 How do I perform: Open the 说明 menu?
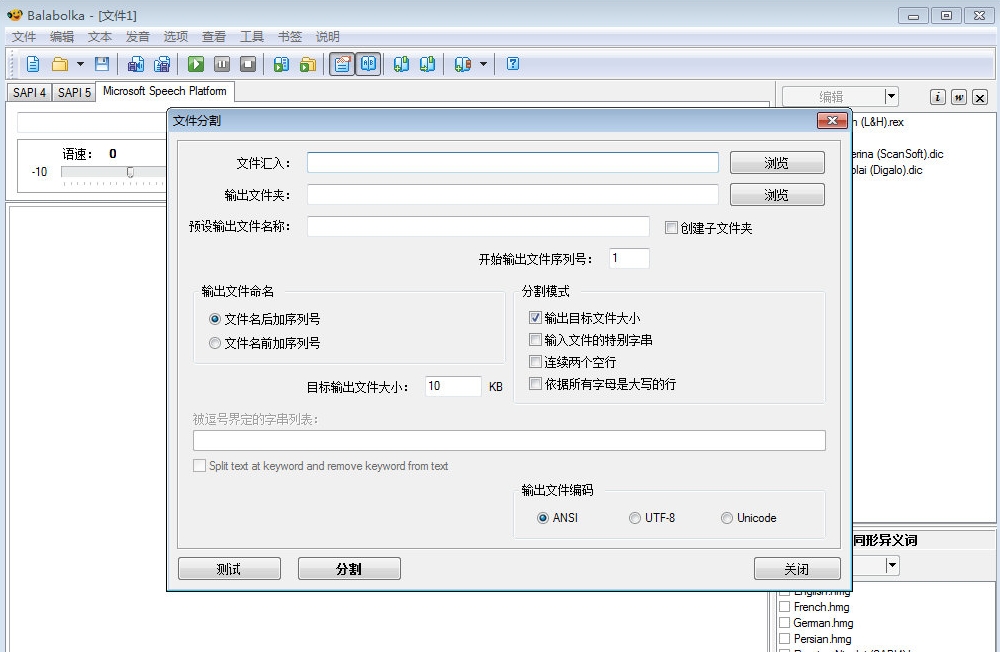click(x=328, y=36)
